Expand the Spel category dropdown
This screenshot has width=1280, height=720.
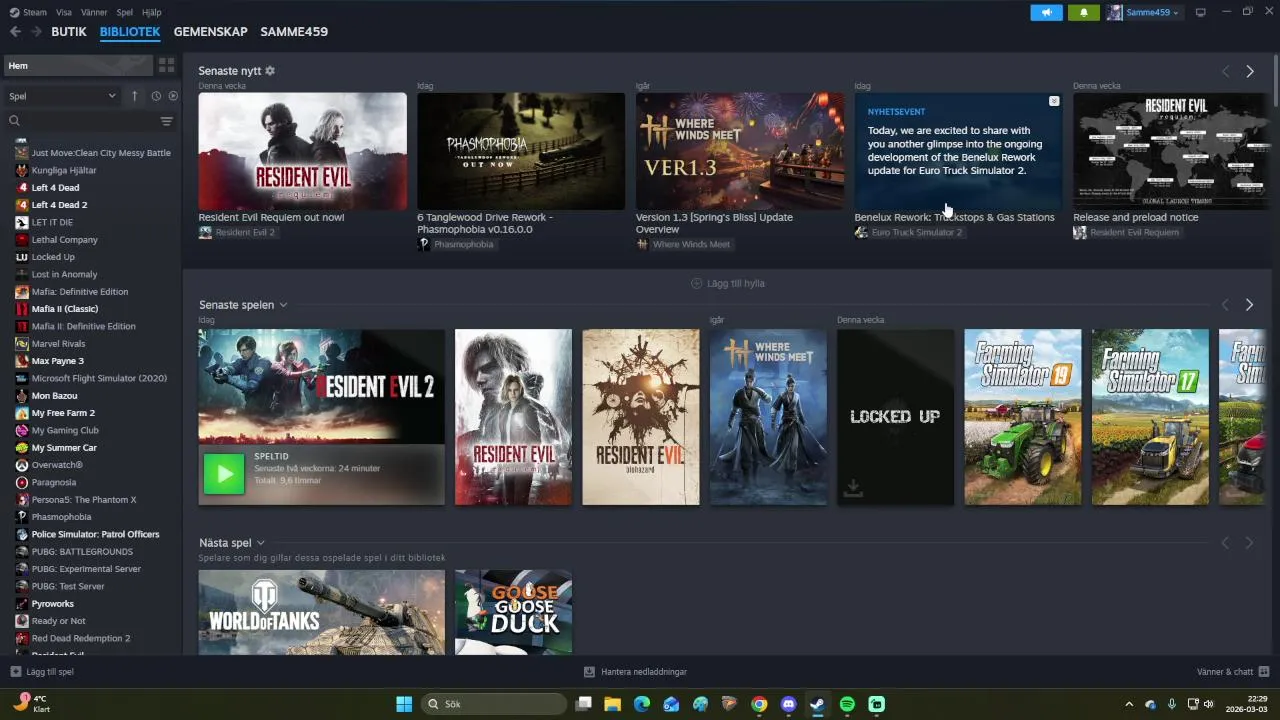pyautogui.click(x=63, y=96)
